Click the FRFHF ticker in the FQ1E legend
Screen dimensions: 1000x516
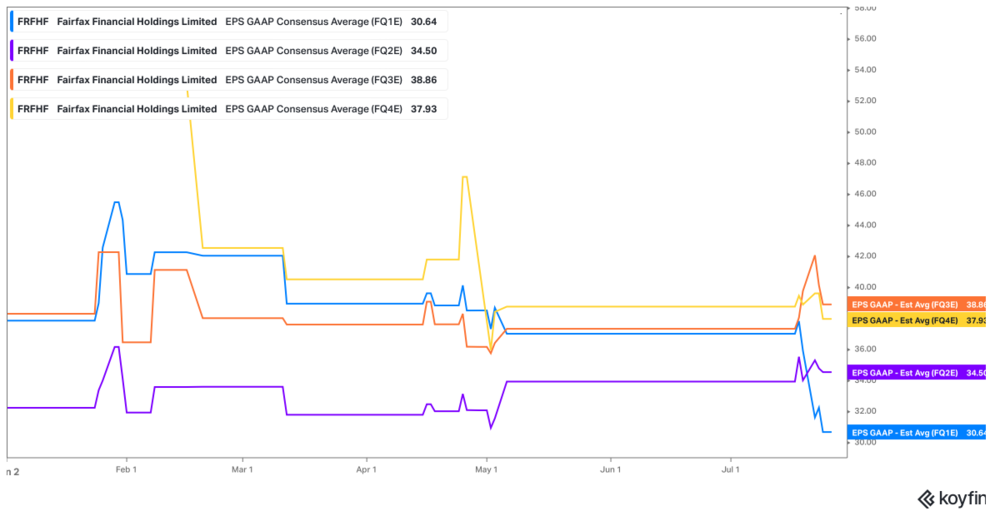33,22
